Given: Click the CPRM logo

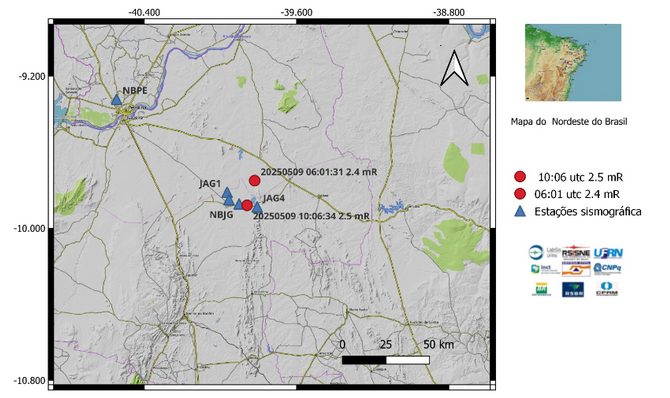Looking at the screenshot, I should click(606, 289).
